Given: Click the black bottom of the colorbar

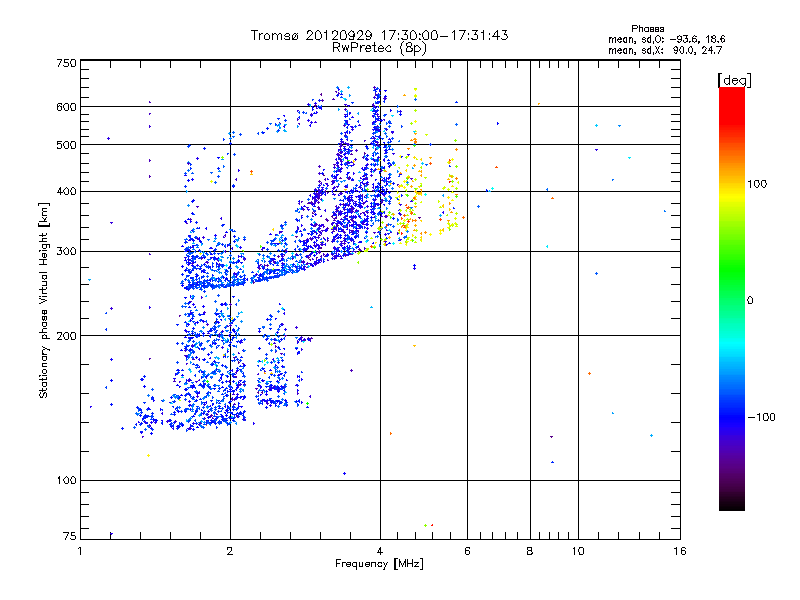Looking at the screenshot, I should pos(732,503).
